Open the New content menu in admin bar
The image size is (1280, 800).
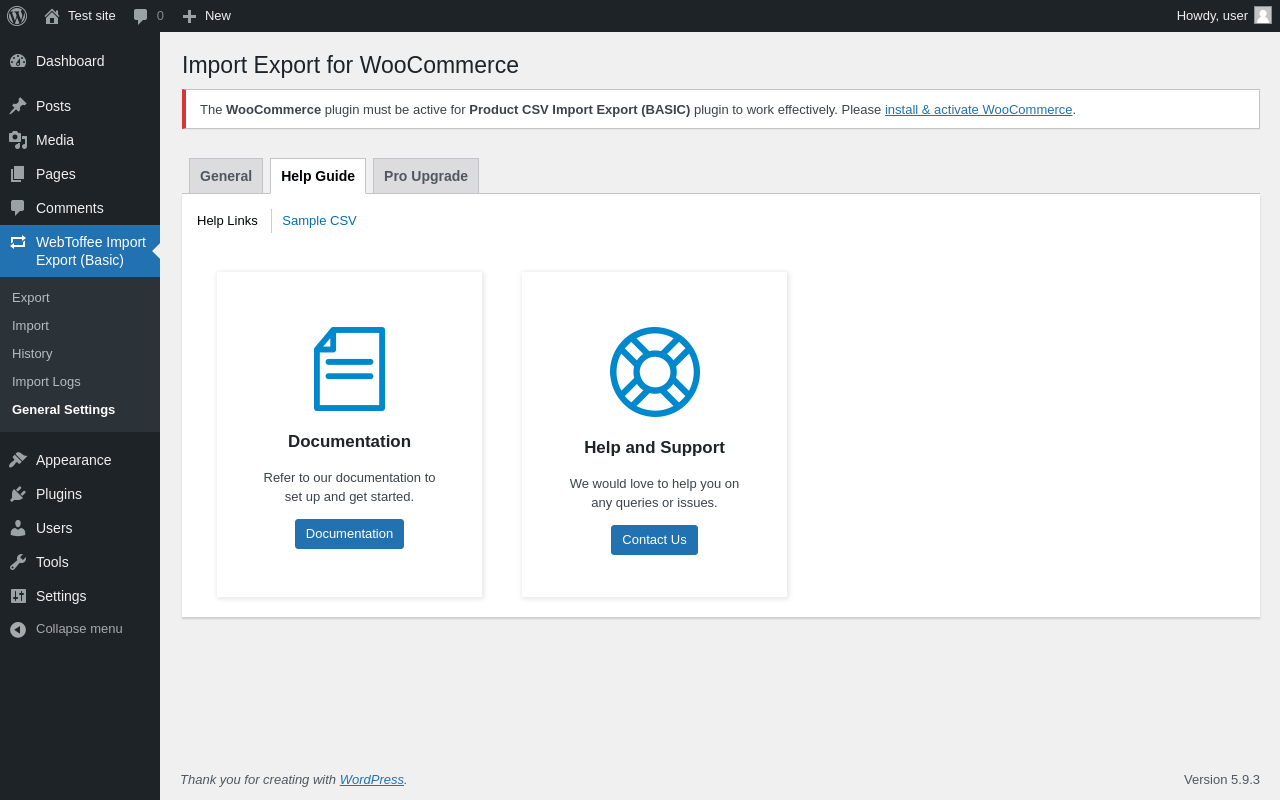coord(207,16)
